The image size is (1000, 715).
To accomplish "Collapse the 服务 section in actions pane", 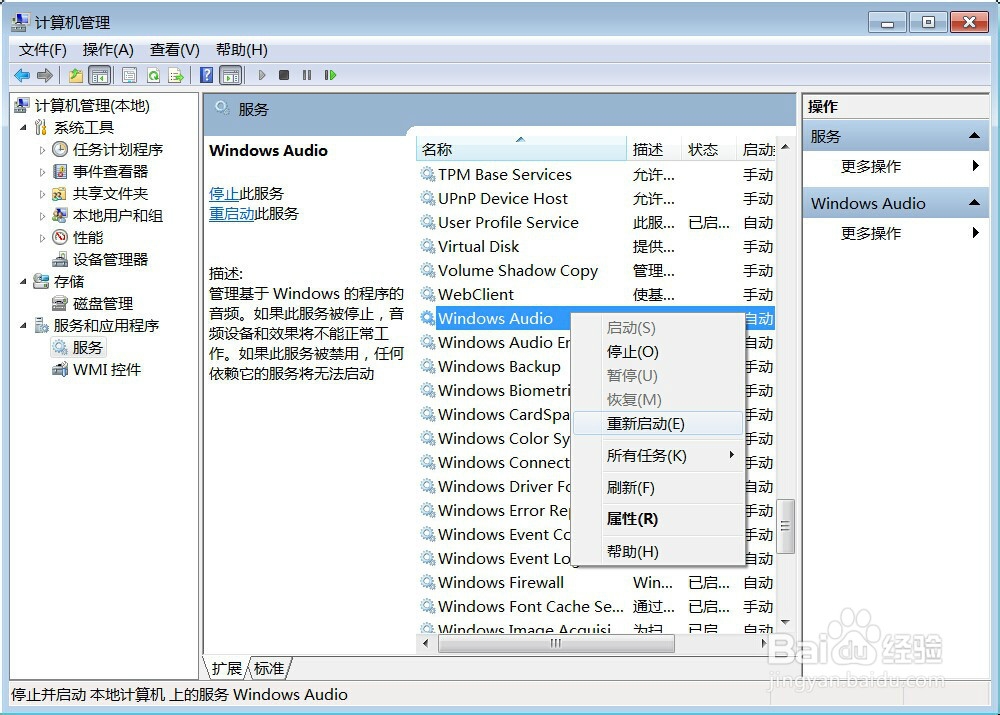I will pyautogui.click(x=974, y=135).
